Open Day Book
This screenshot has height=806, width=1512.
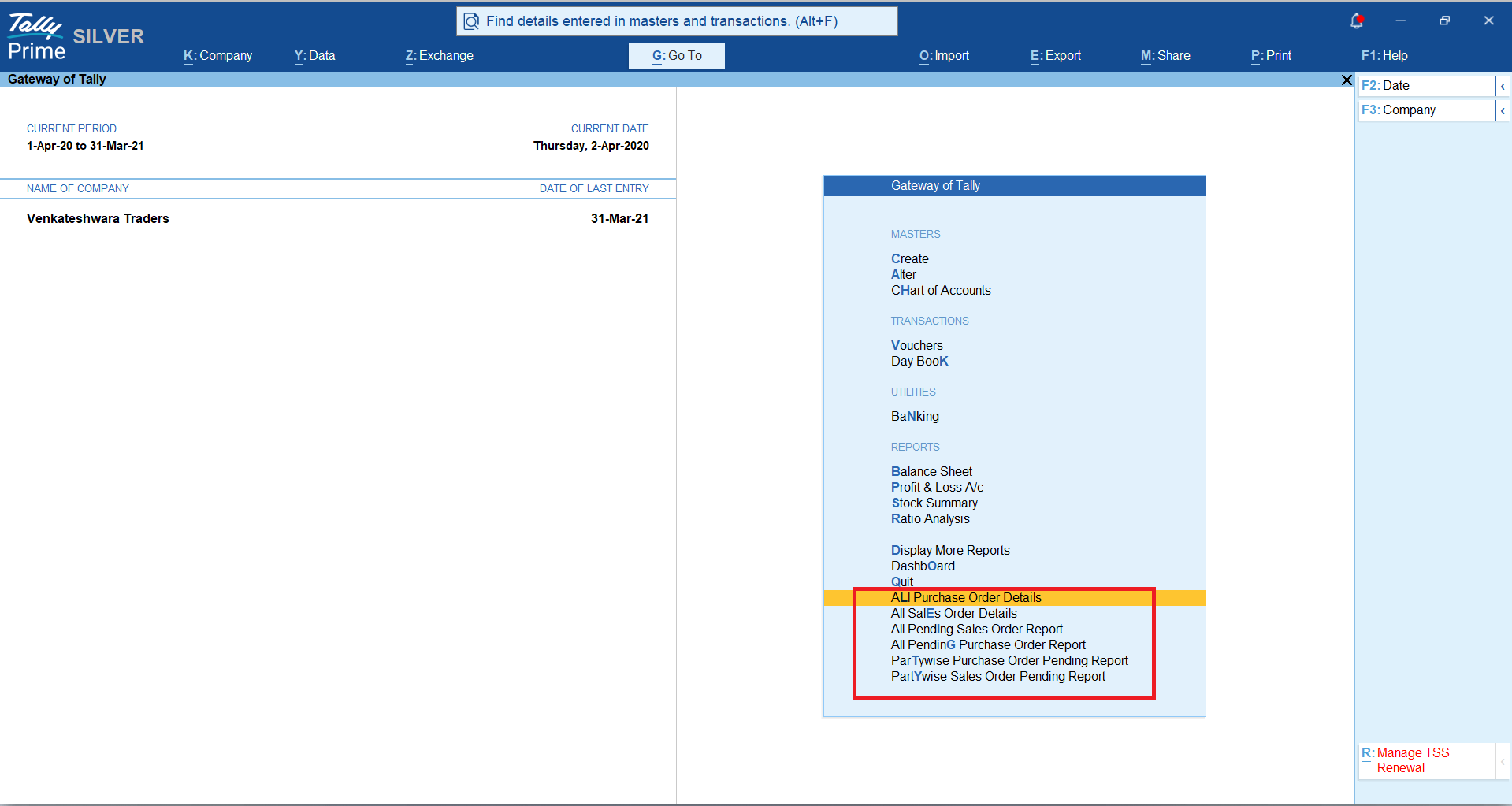pos(919,362)
